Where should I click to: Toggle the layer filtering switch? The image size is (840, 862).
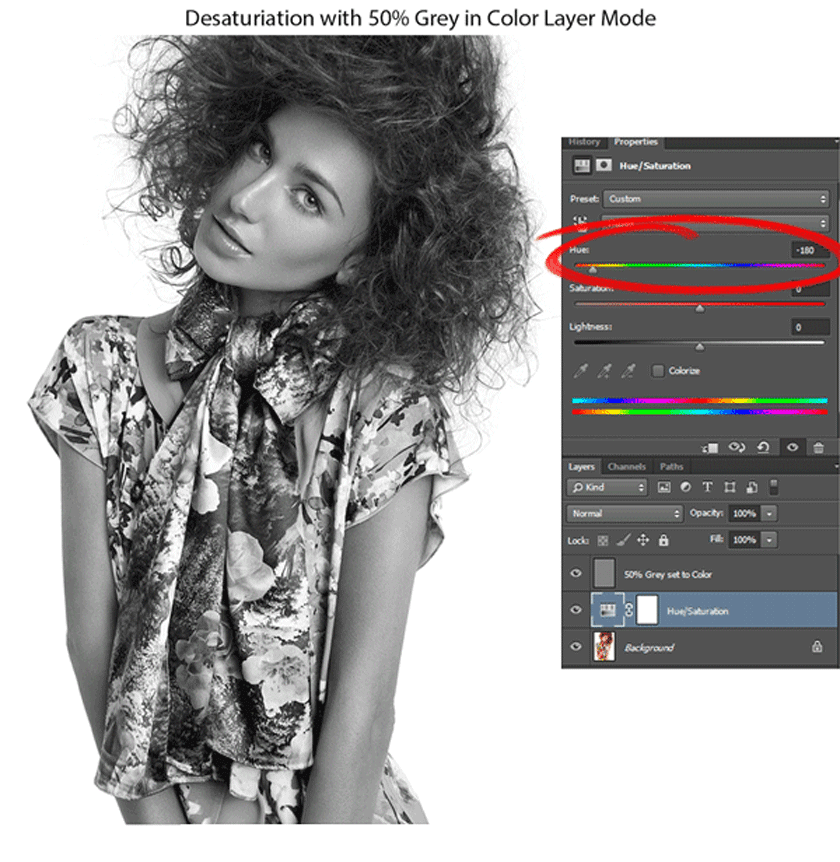click(x=773, y=487)
